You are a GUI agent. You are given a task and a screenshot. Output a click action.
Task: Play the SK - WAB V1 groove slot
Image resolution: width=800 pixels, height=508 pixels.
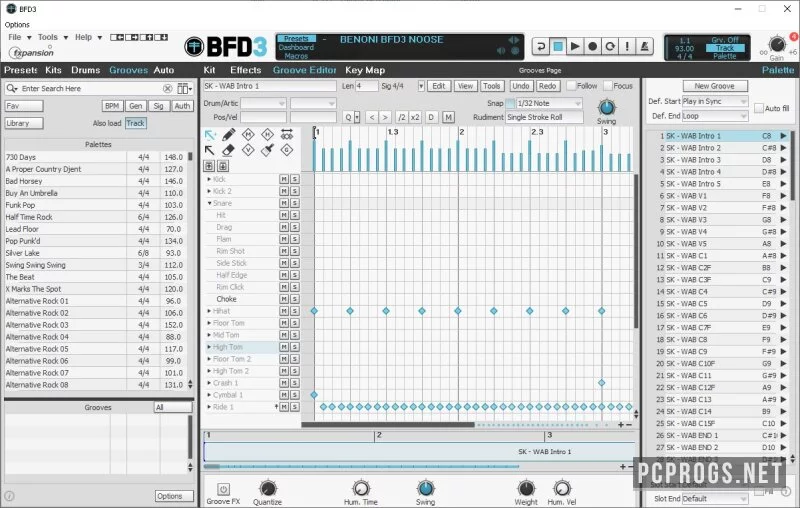[783, 196]
